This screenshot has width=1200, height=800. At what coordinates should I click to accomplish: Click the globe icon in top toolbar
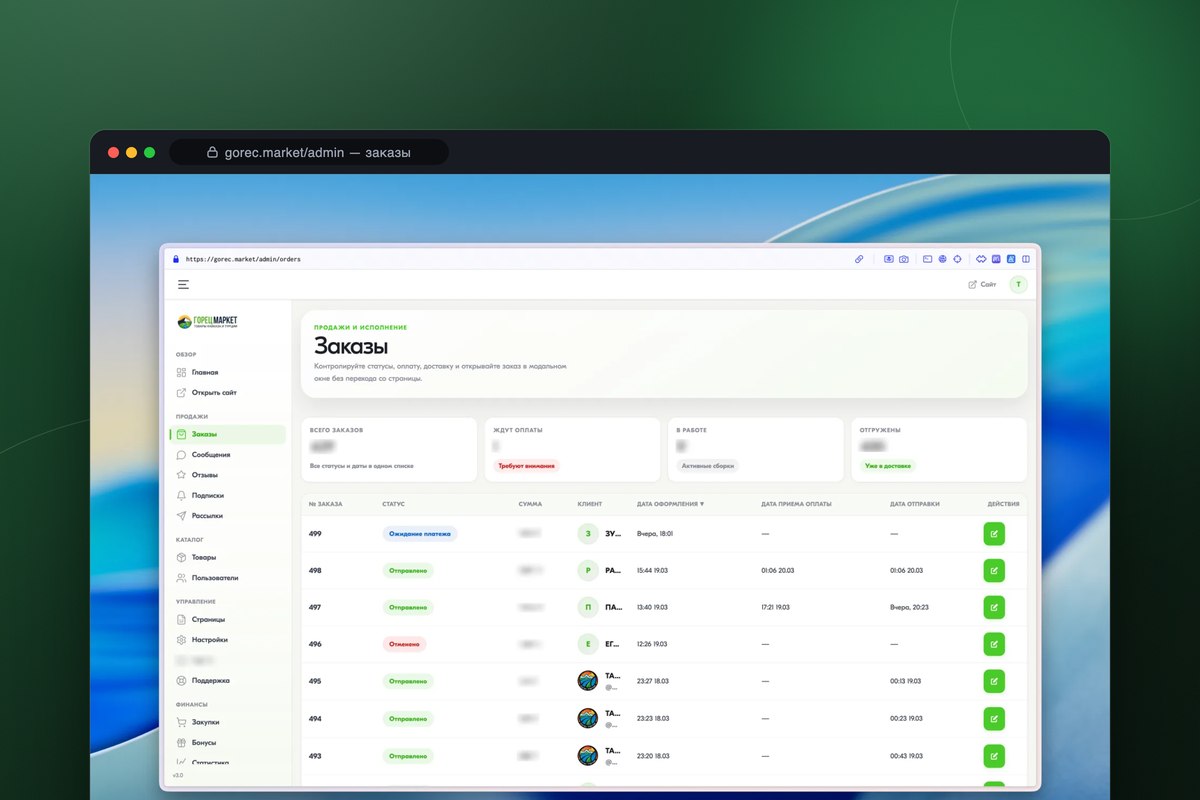pyautogui.click(x=942, y=259)
